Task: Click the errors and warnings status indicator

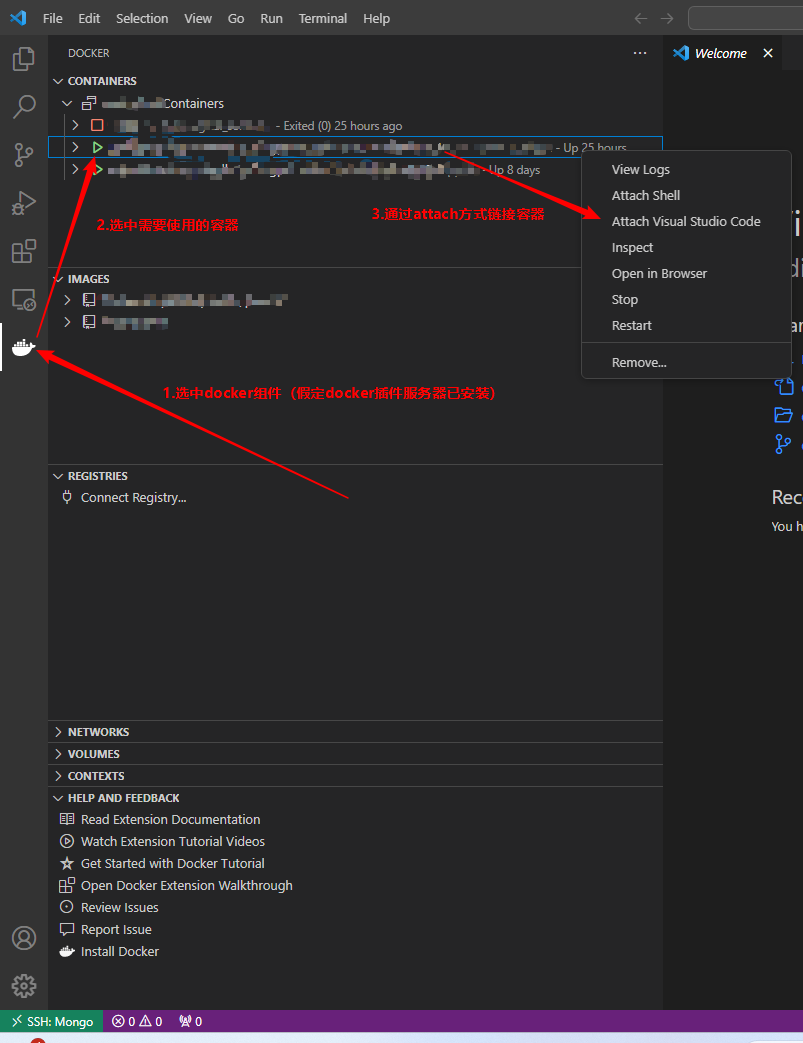Action: [x=137, y=1021]
